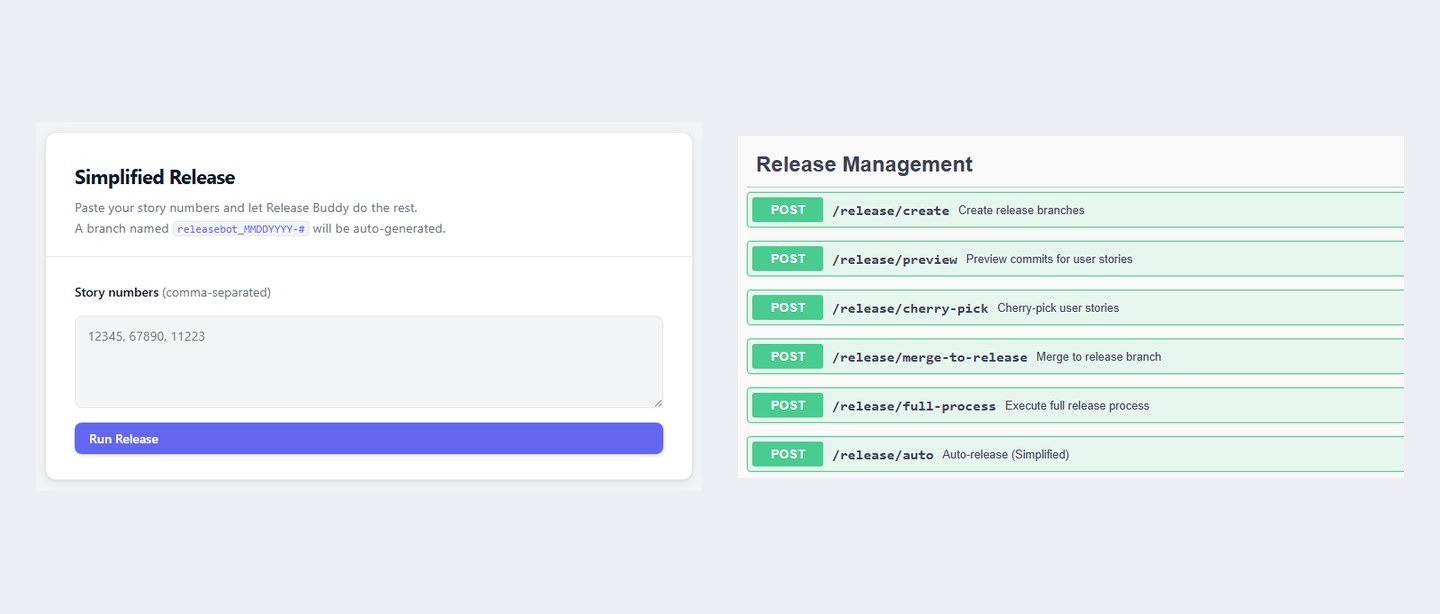The width and height of the screenshot is (1440, 614).
Task: Expand the /release/preview endpoint row
Action: (1075, 259)
